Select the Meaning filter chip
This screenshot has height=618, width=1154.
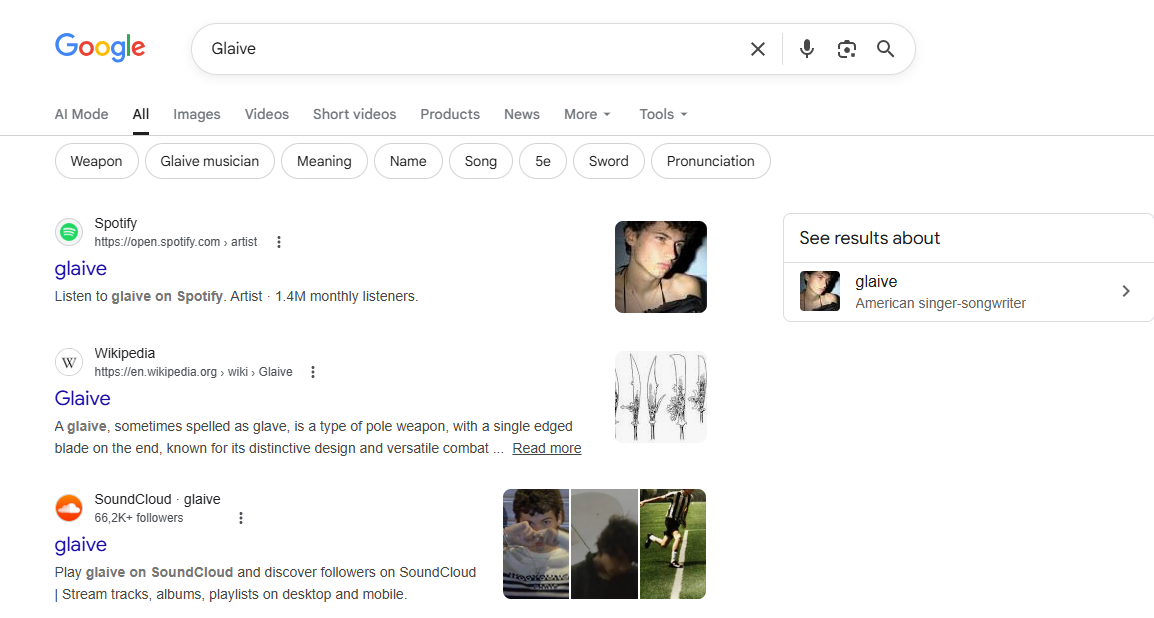pos(324,161)
